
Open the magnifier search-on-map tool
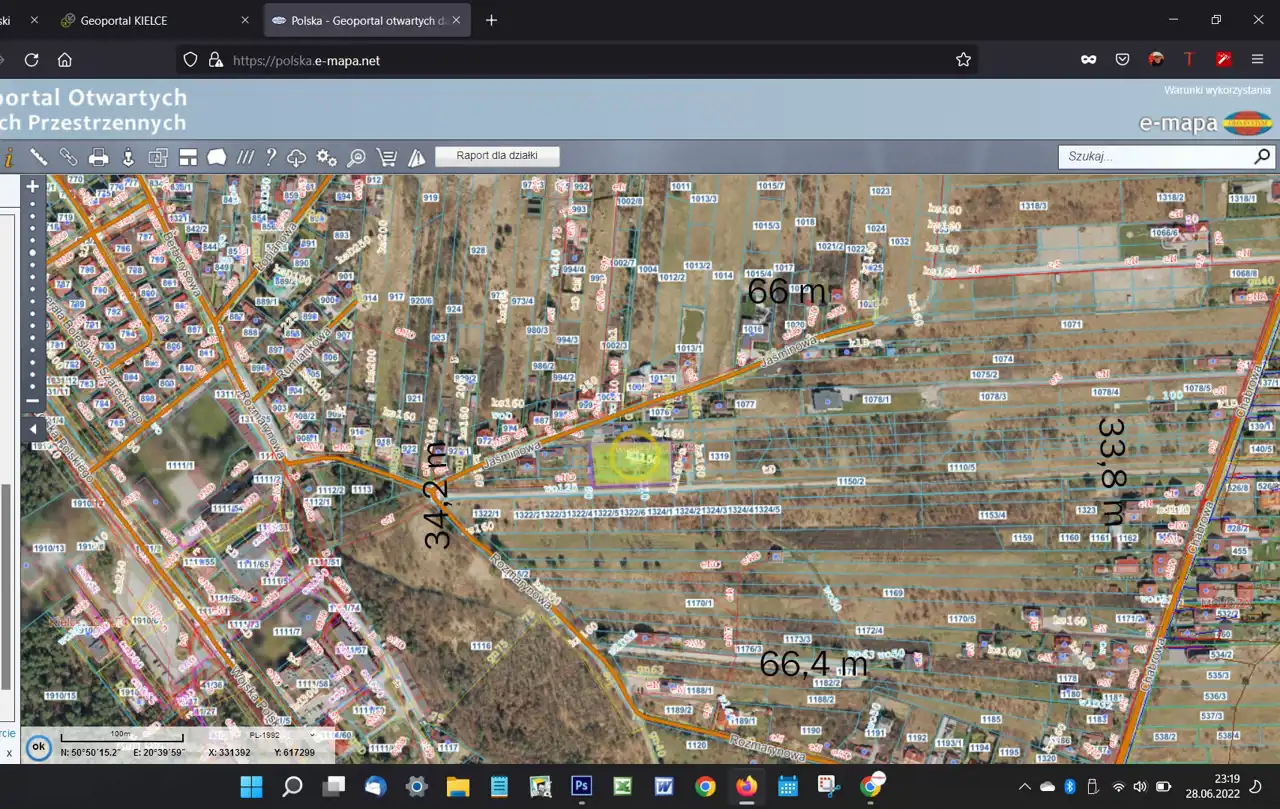pos(356,157)
